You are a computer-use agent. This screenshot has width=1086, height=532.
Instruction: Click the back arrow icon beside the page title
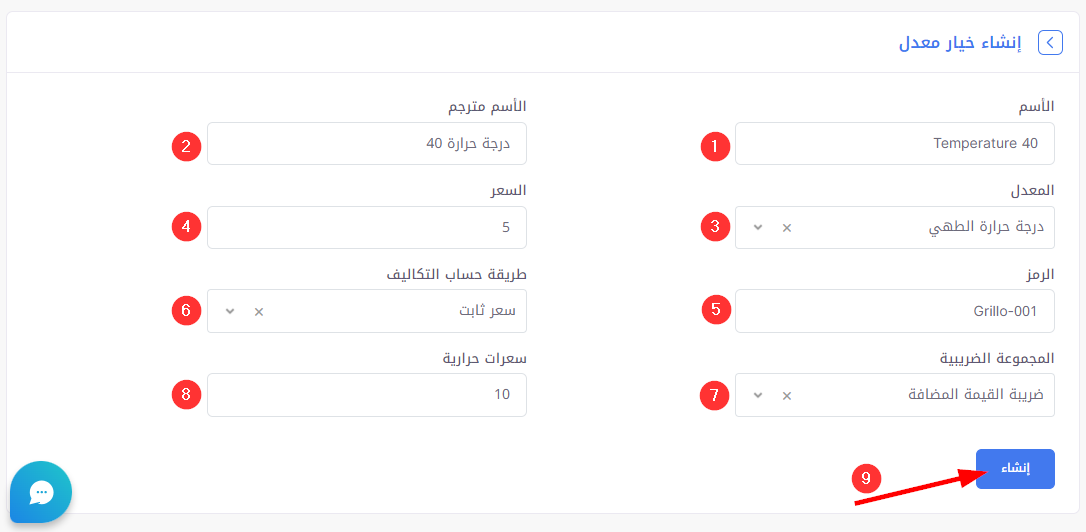(1050, 43)
